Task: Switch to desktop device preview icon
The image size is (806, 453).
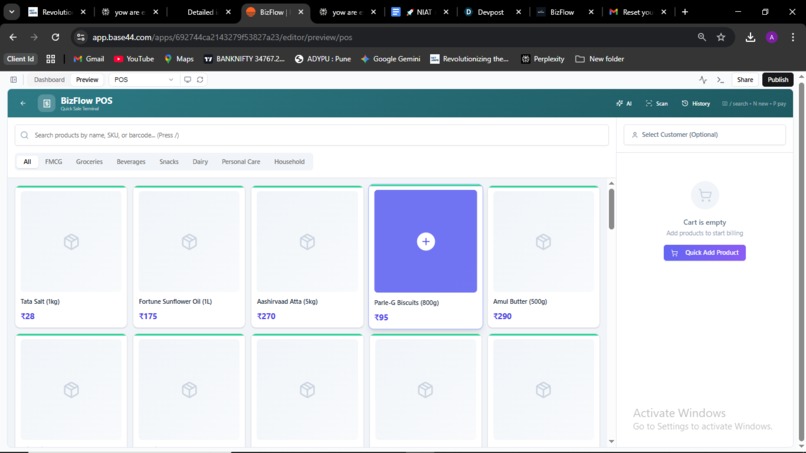Action: (188, 80)
